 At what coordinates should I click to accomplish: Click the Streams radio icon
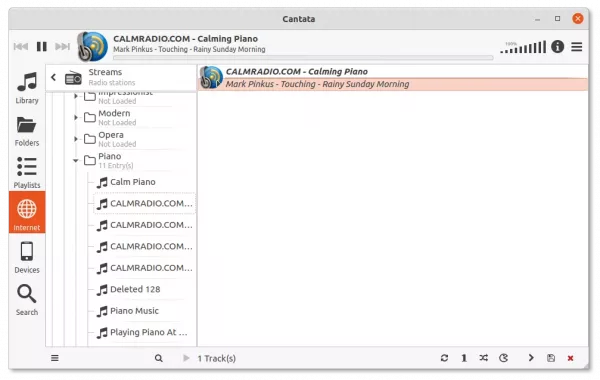tap(73, 78)
